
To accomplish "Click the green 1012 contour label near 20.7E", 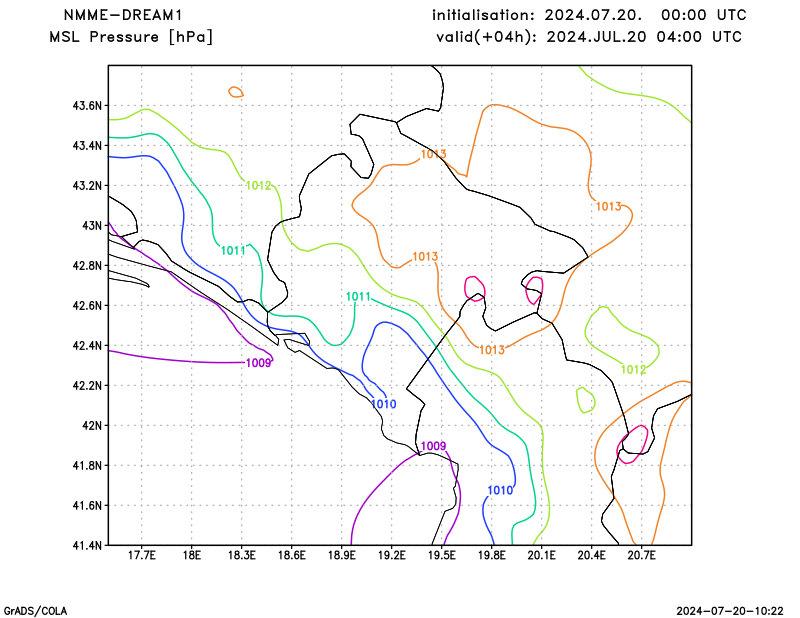I will click(x=633, y=370).
